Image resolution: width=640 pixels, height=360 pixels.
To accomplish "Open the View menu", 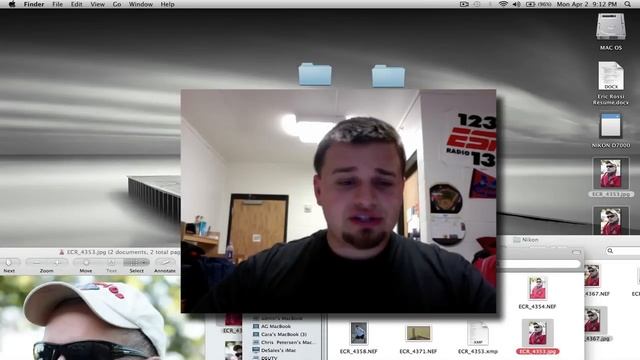I will [97, 4].
